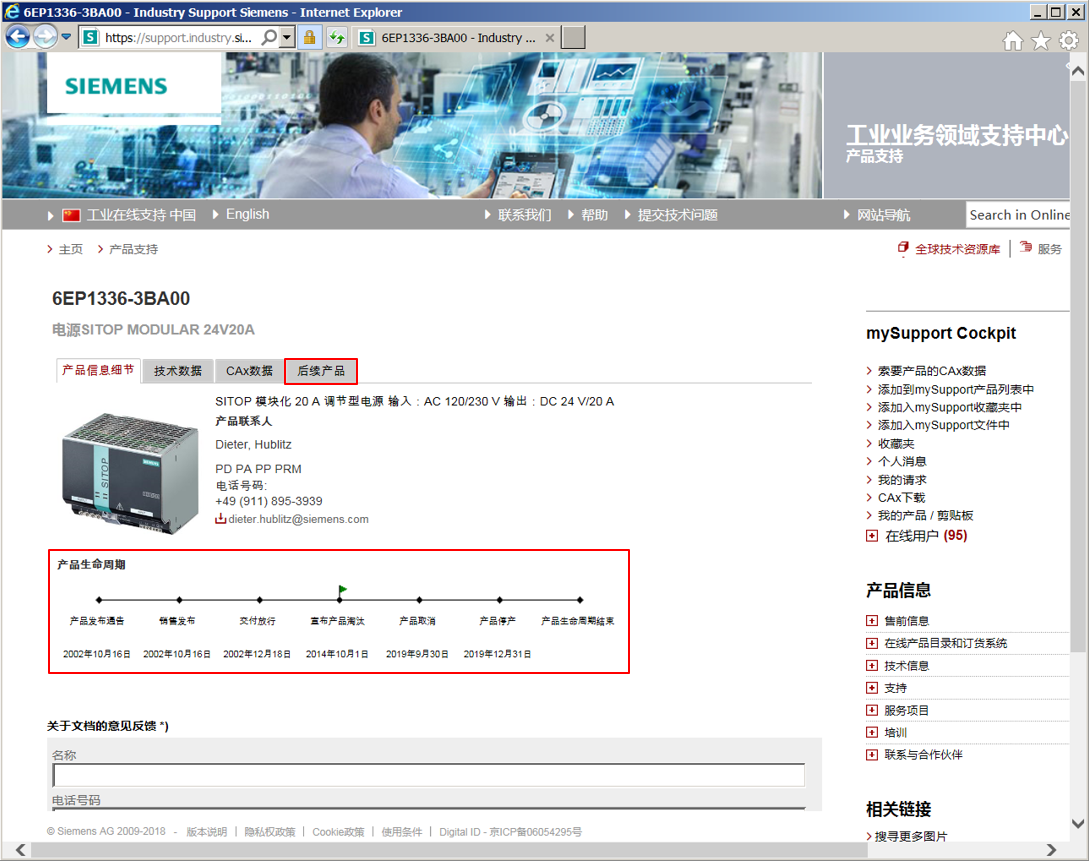Open 搜寻更多图片 link
1089x861 pixels.
pos(911,837)
